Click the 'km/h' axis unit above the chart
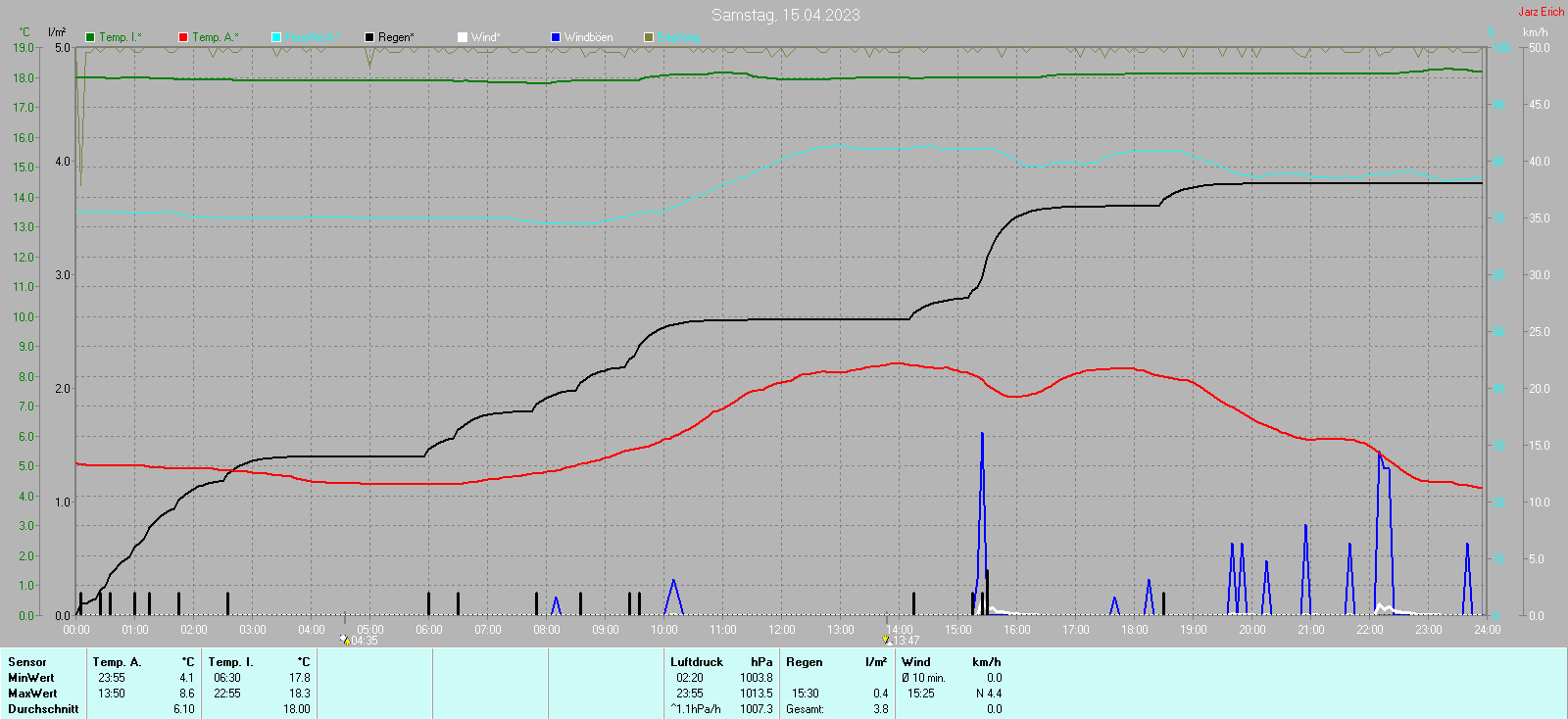Viewport: 1568px width, 719px height. 1535,32
